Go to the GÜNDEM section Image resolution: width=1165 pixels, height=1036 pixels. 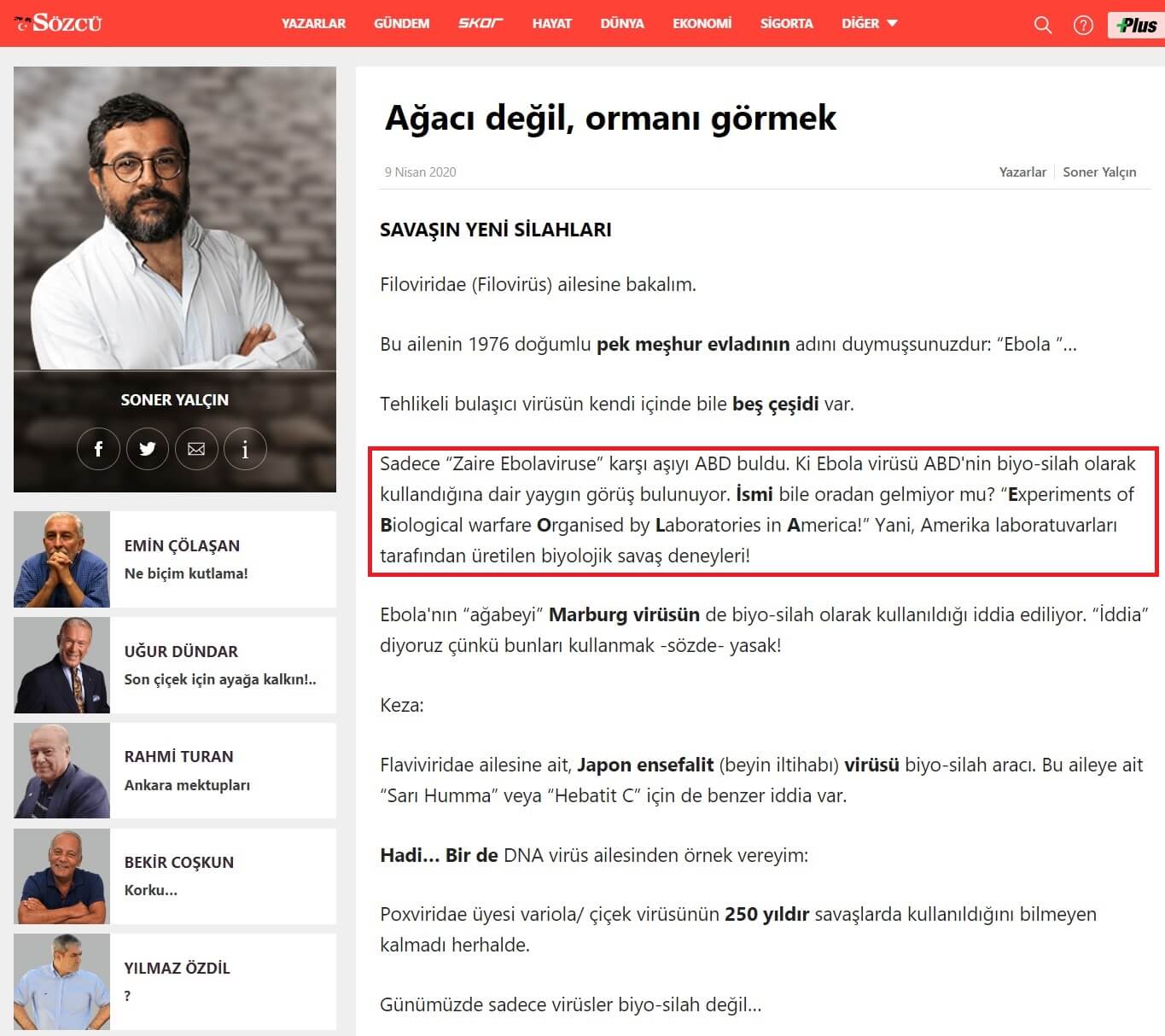pos(401,24)
